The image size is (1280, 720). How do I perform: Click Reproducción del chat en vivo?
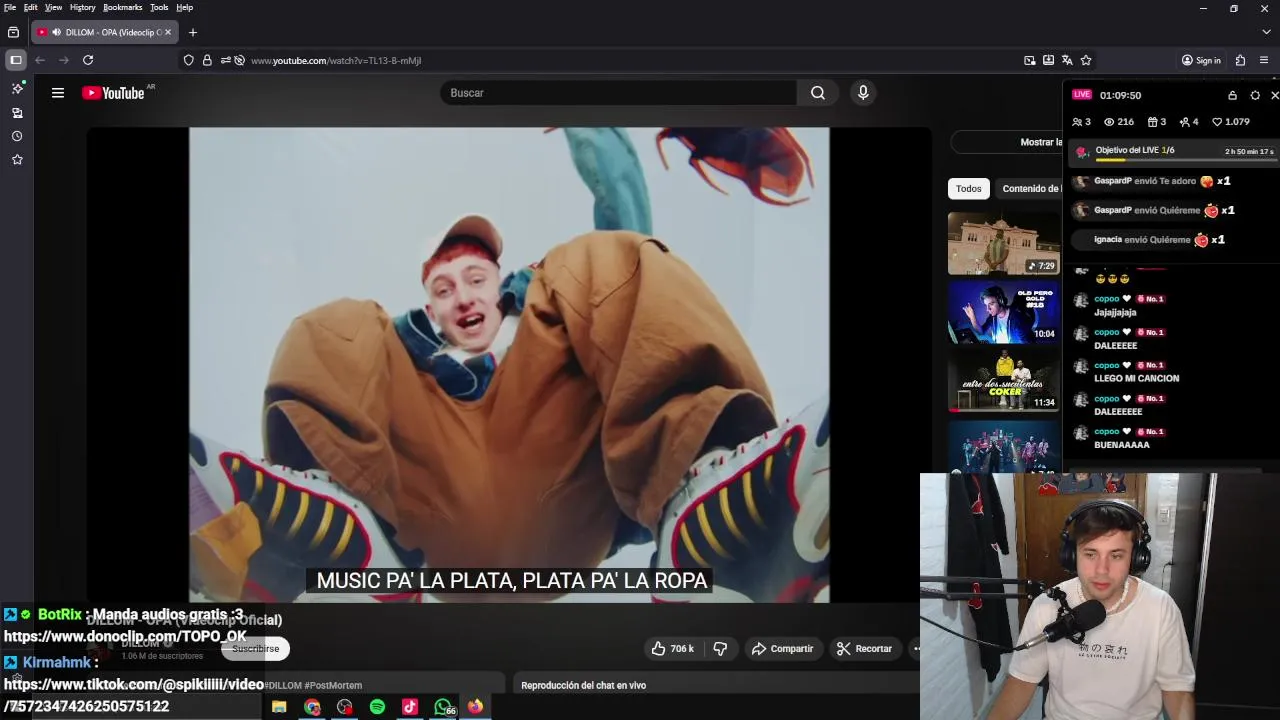584,685
